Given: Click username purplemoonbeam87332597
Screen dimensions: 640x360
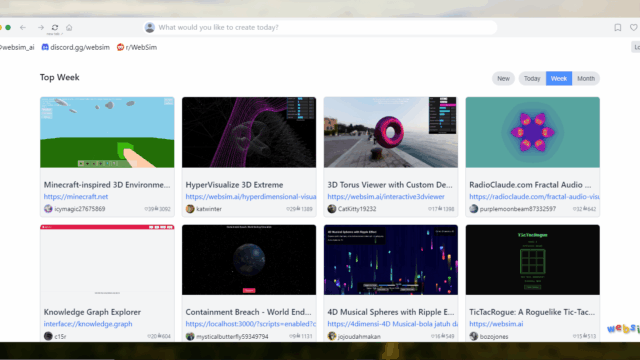Looking at the screenshot, I should point(518,209).
